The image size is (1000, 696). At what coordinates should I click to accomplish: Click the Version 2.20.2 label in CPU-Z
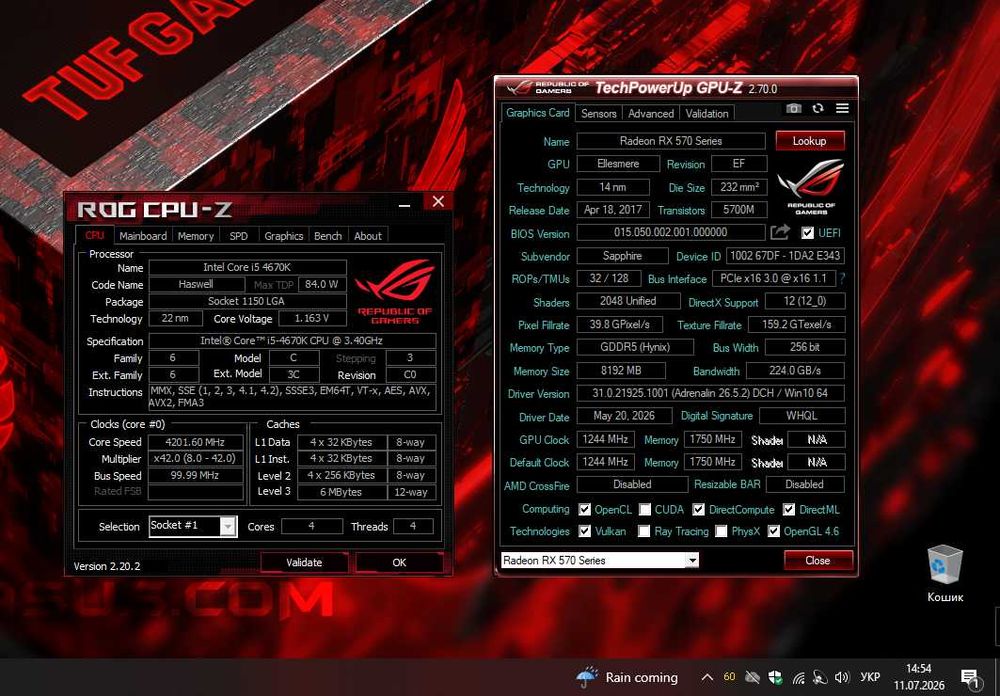(107, 566)
